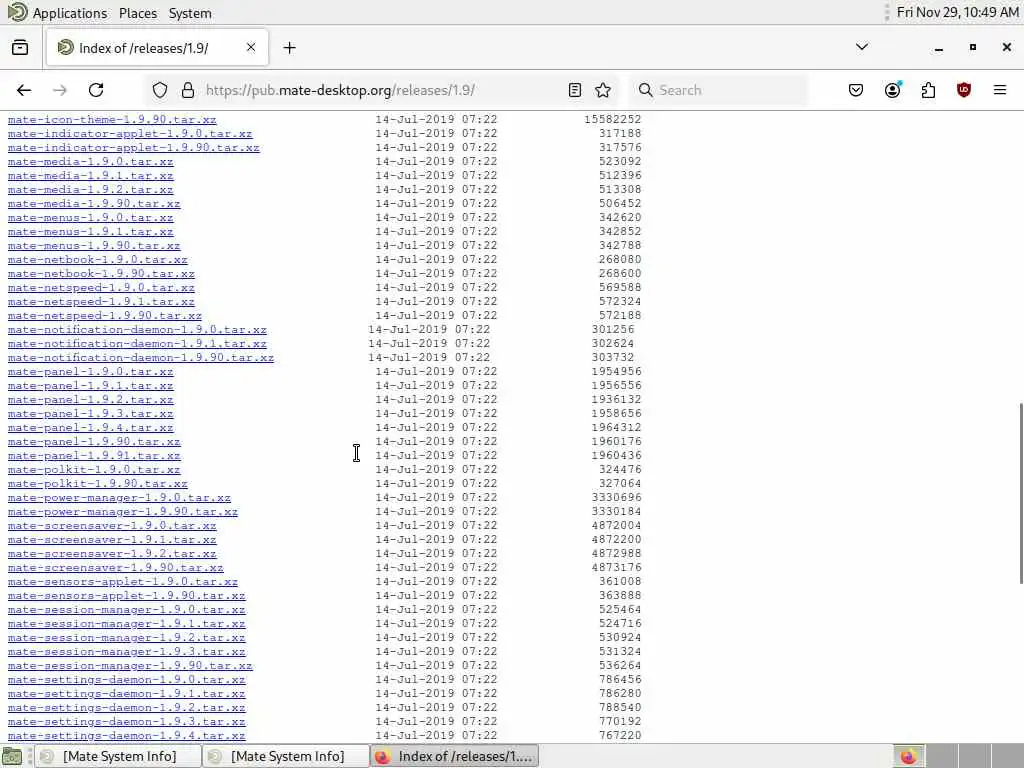Click mate-media-1.9.90.tar.xz link

click(x=94, y=204)
